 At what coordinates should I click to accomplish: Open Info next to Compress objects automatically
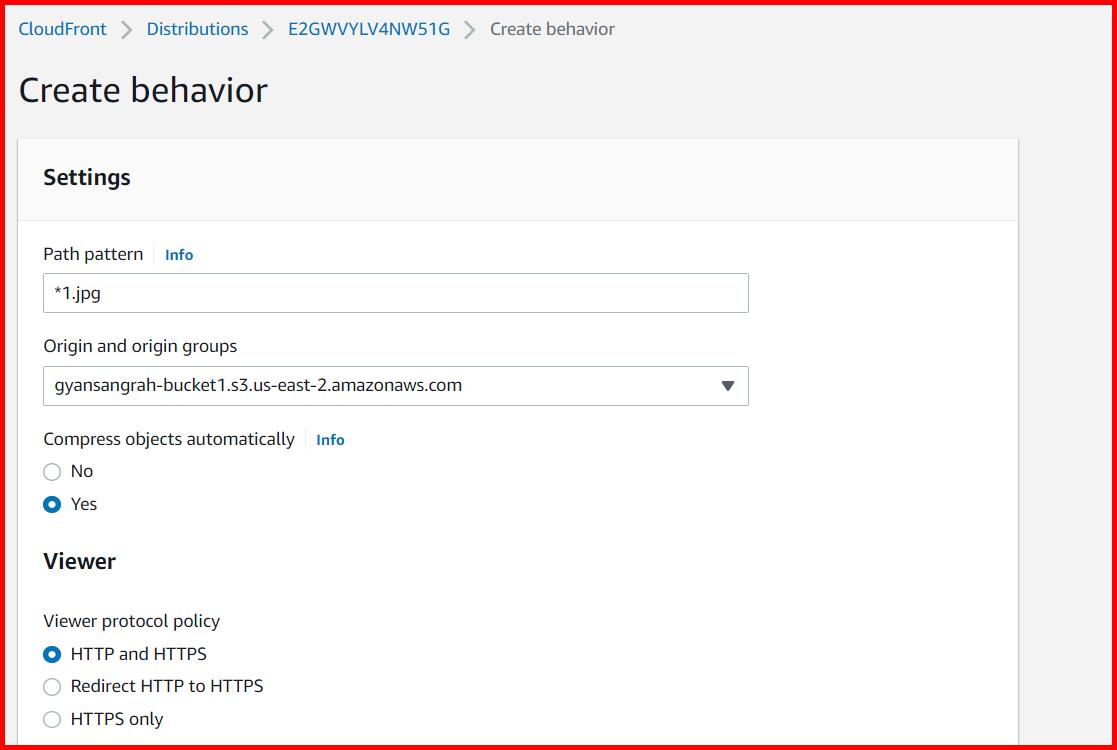[x=330, y=440]
